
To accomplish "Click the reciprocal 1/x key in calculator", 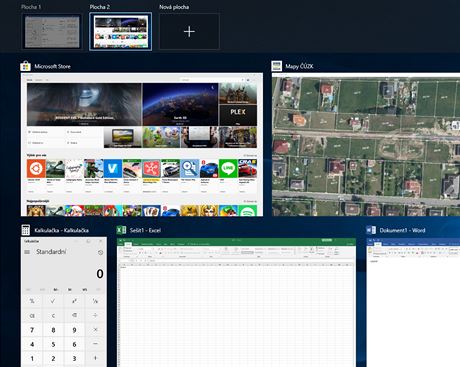I will 95,301.
